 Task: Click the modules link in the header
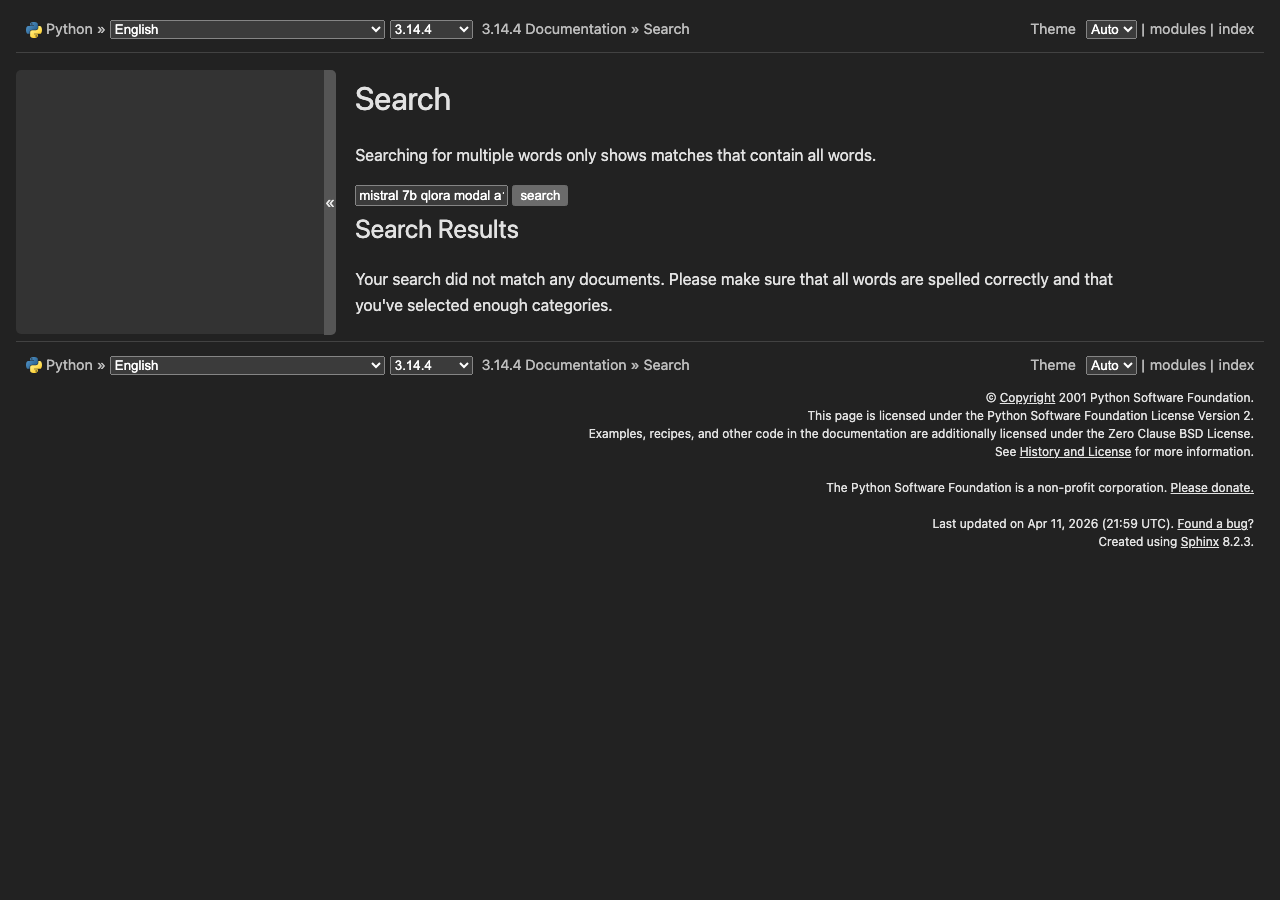click(1178, 29)
